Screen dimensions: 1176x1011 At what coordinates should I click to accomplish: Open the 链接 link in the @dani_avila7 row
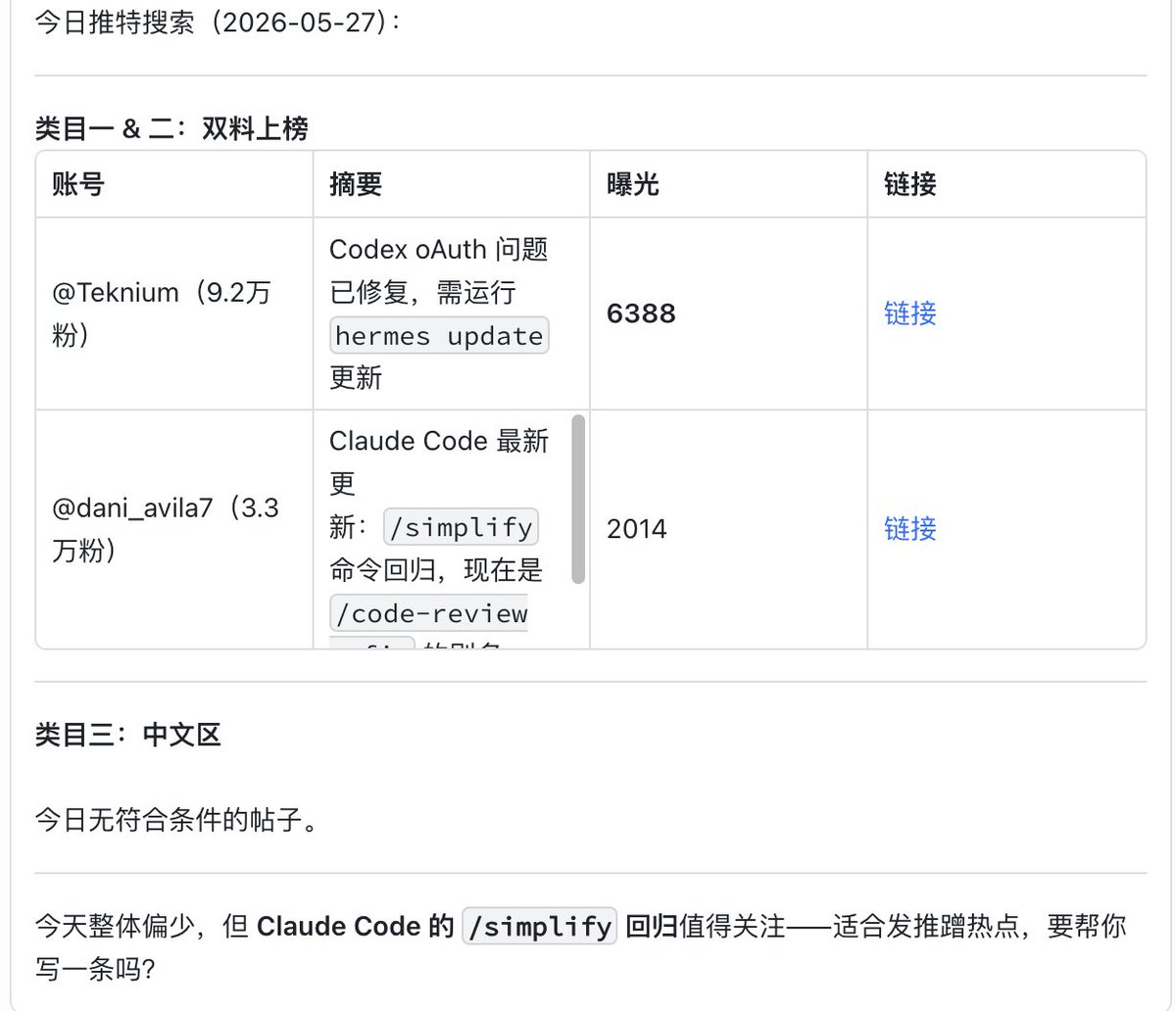[909, 529]
